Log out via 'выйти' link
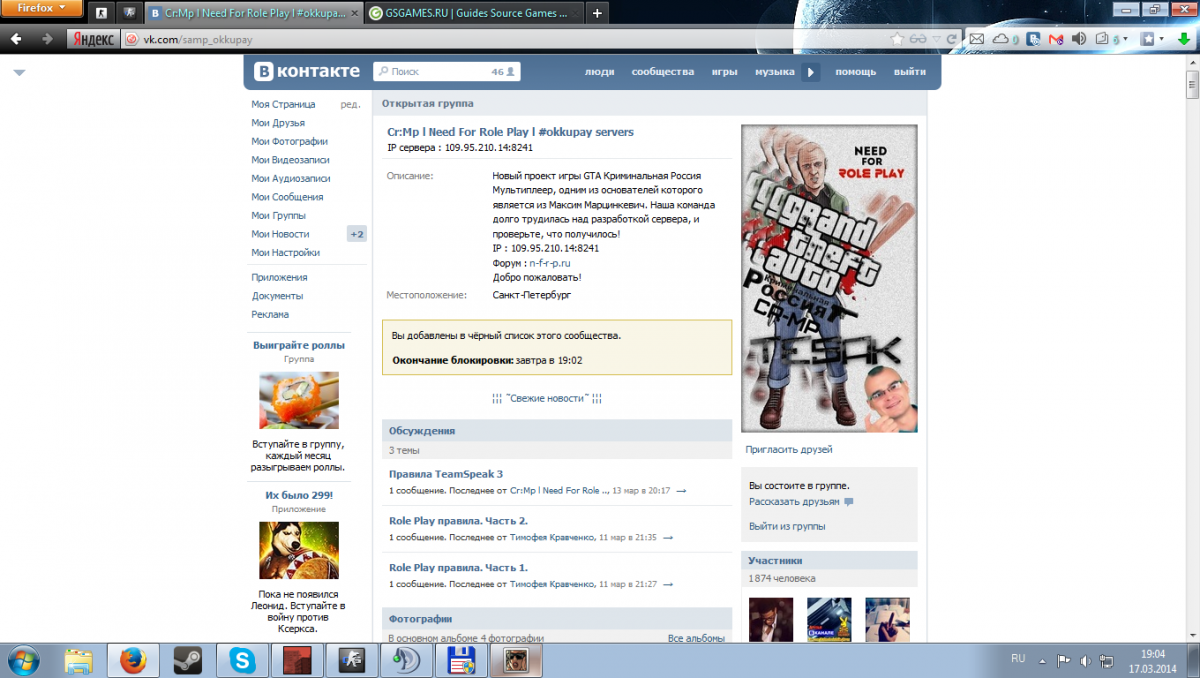Screen dimensions: 1200x678 (910, 72)
